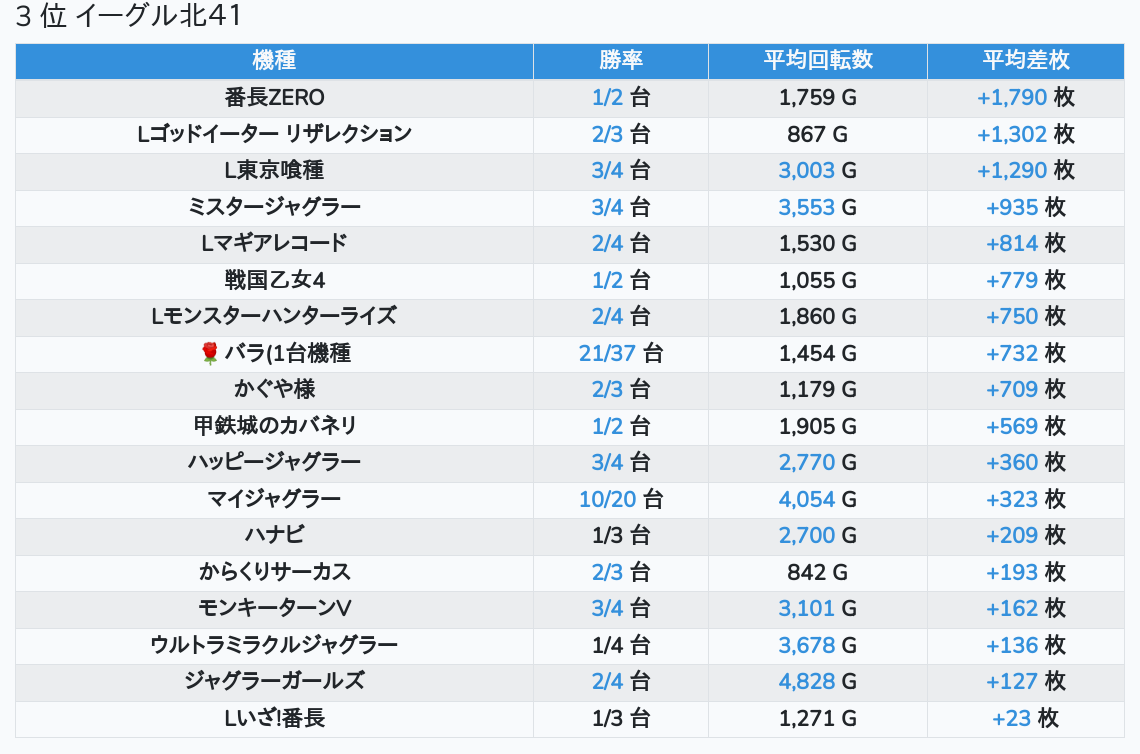1140x754 pixels.
Task: Click the 平均差枚 column header
Action: pyautogui.click(x=1025, y=60)
